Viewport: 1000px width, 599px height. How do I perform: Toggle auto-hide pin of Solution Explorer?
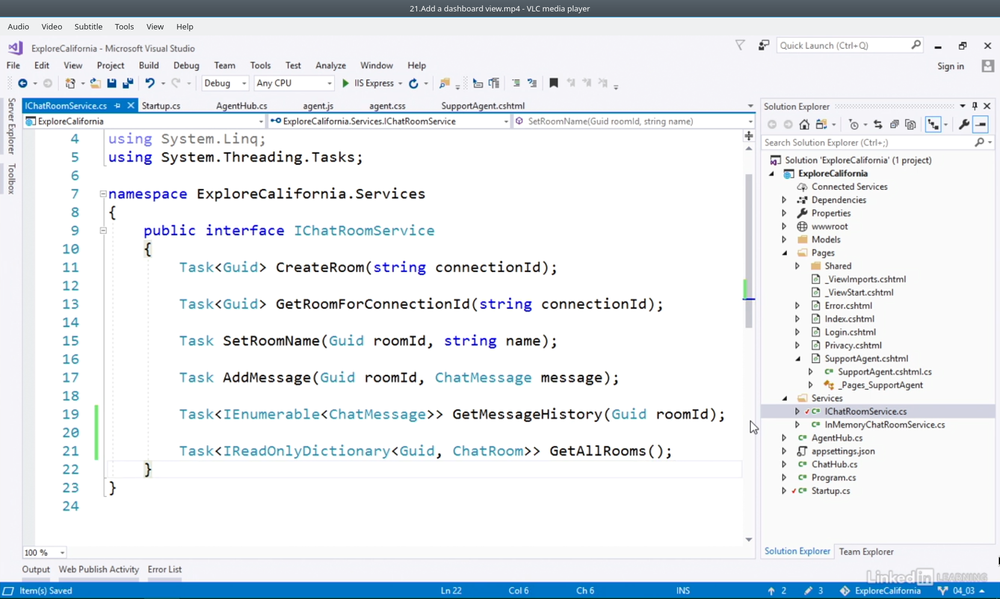974,106
